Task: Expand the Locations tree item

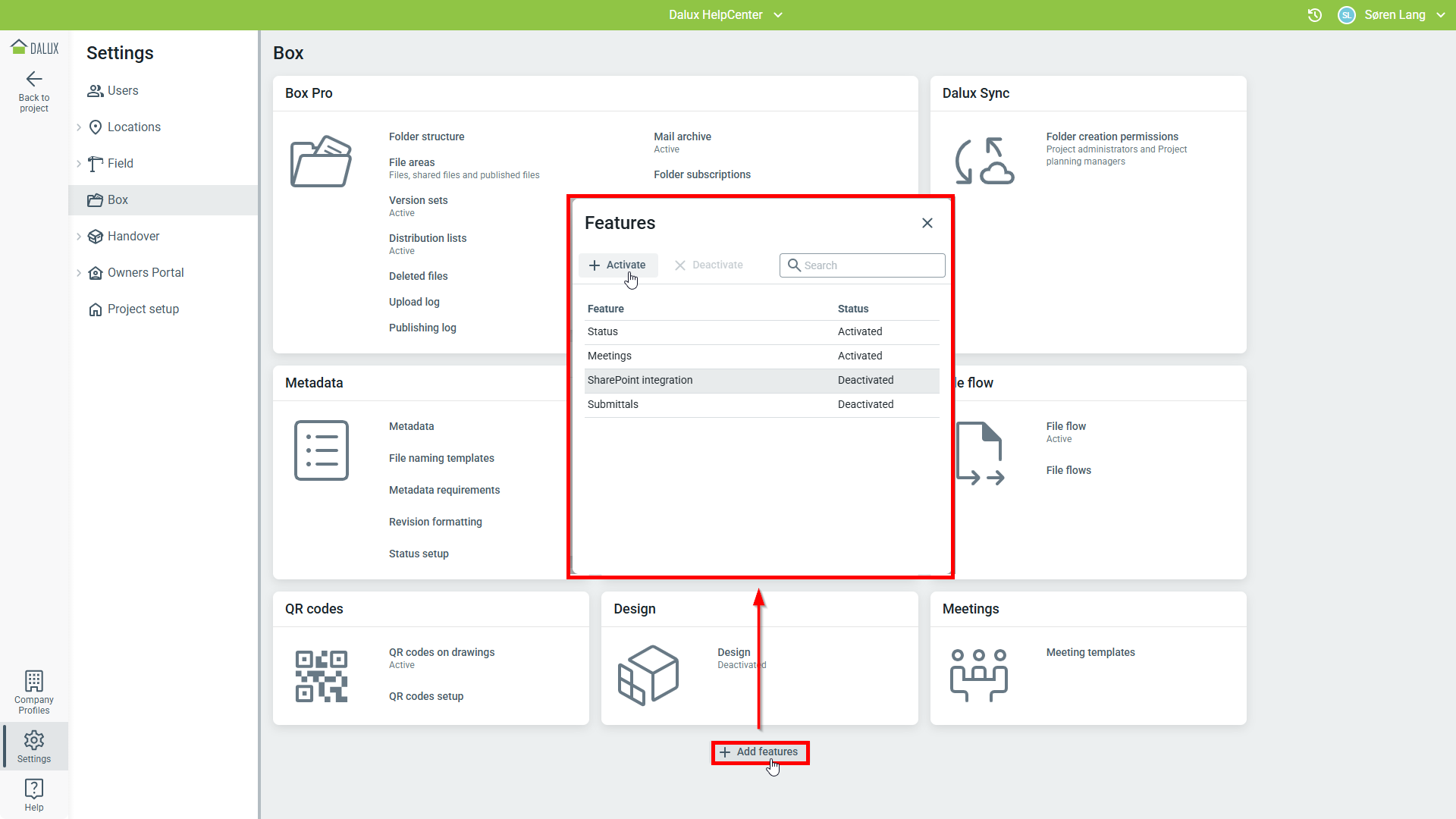Action: click(79, 127)
